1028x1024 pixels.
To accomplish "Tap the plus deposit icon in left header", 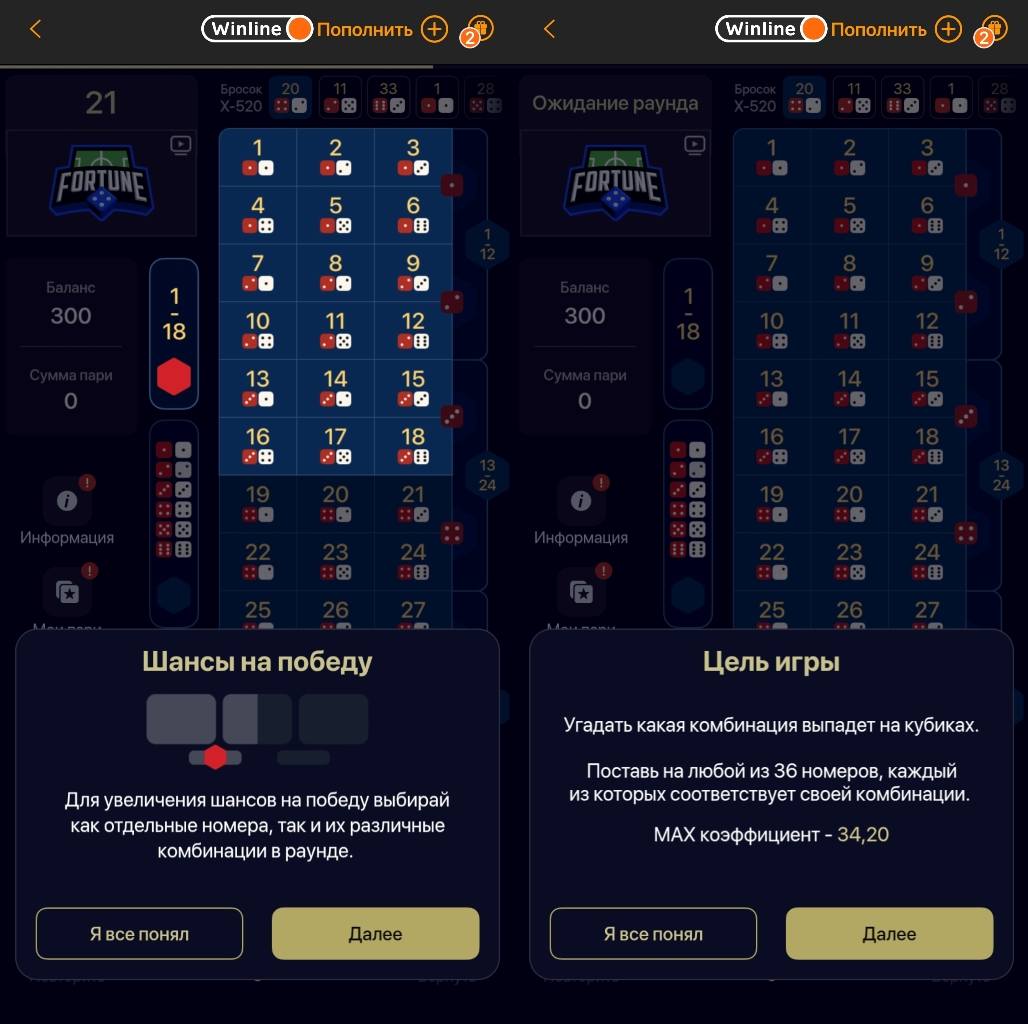I will 434,30.
